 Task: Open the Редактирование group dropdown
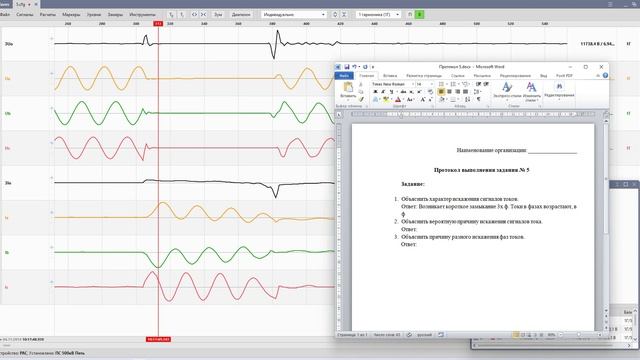coord(559,91)
